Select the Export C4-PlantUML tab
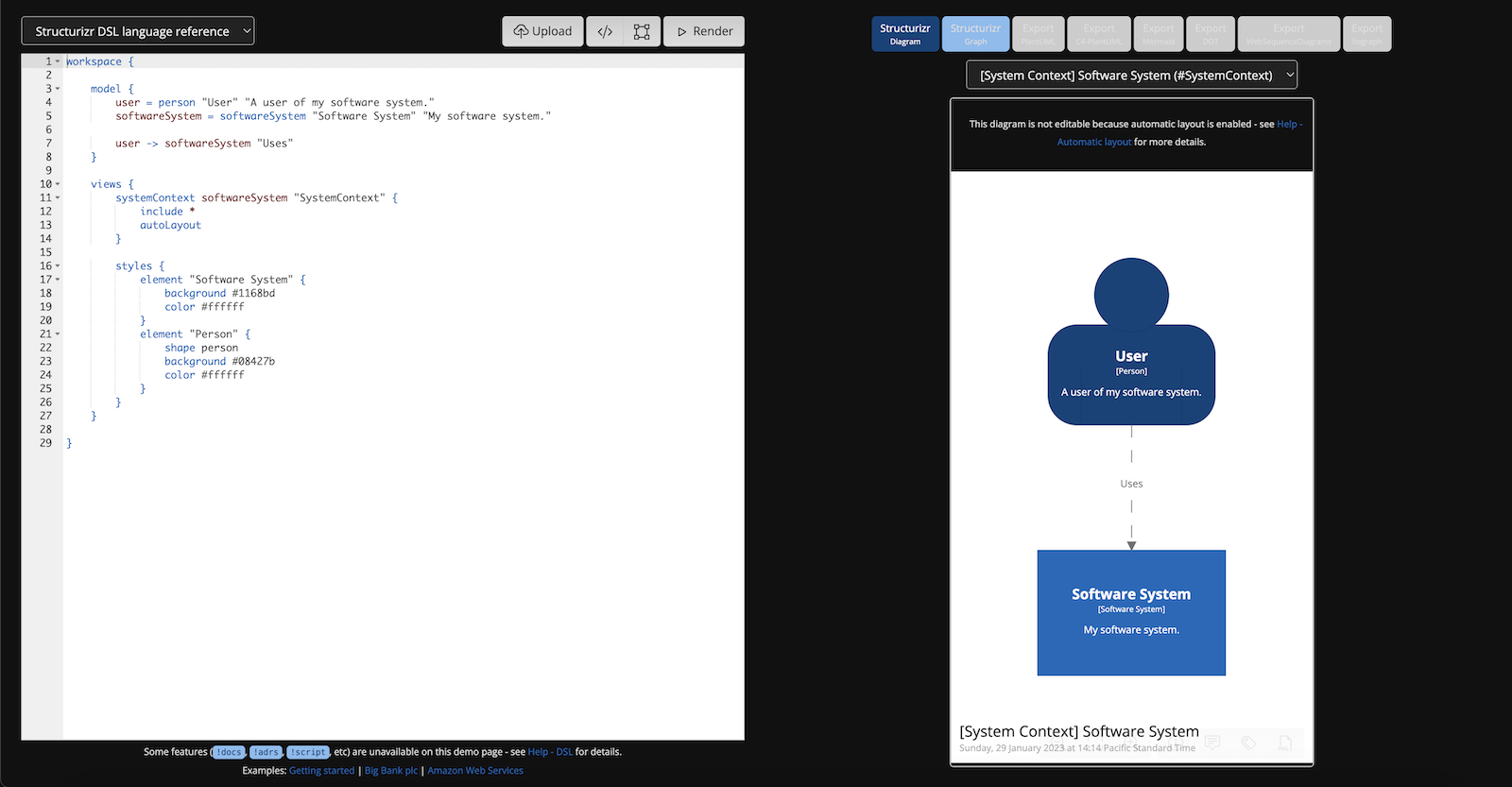This screenshot has width=1512, height=787. pos(1099,34)
